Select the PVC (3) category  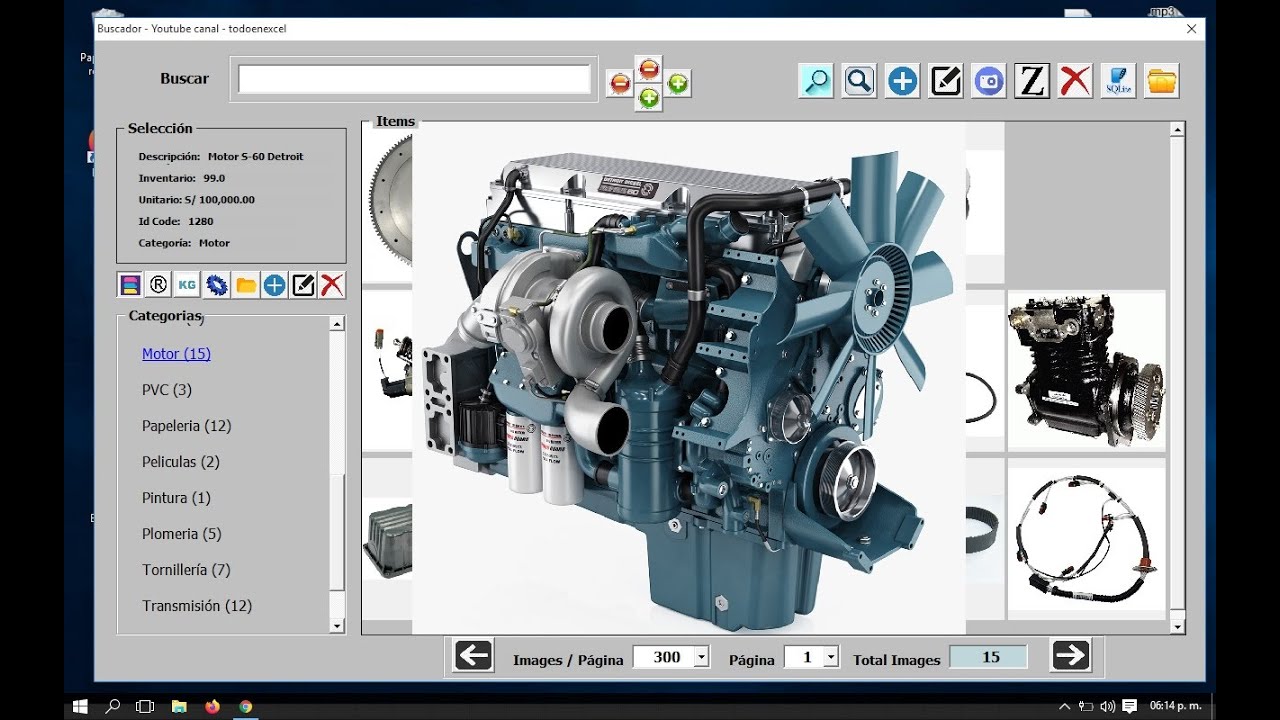[167, 390]
